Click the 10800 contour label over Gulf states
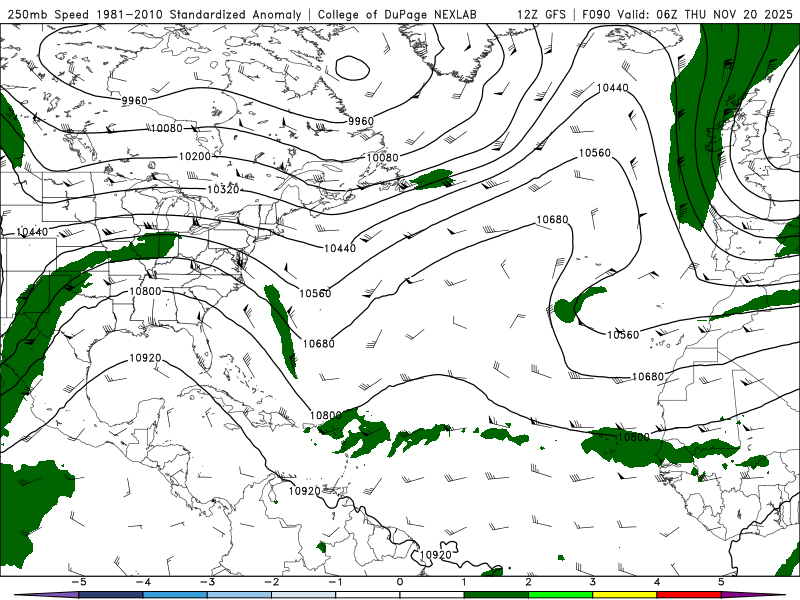This screenshot has width=800, height=600. [145, 291]
